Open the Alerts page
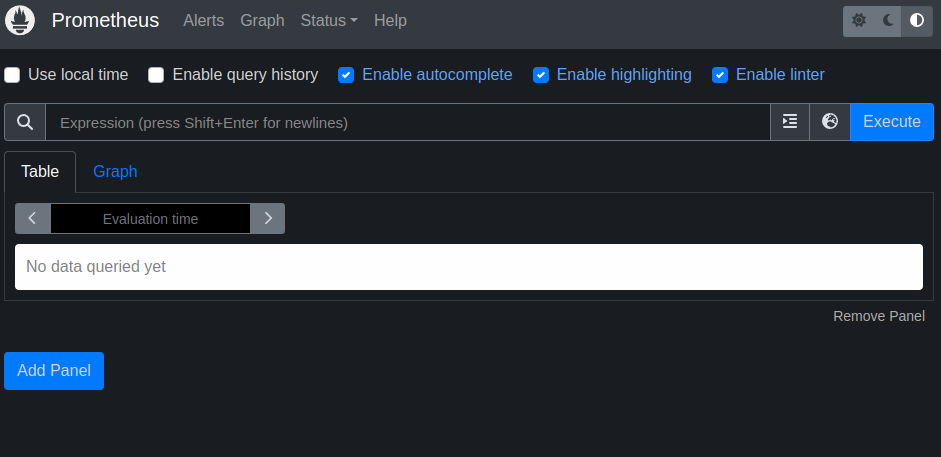The image size is (941, 457). tap(204, 20)
